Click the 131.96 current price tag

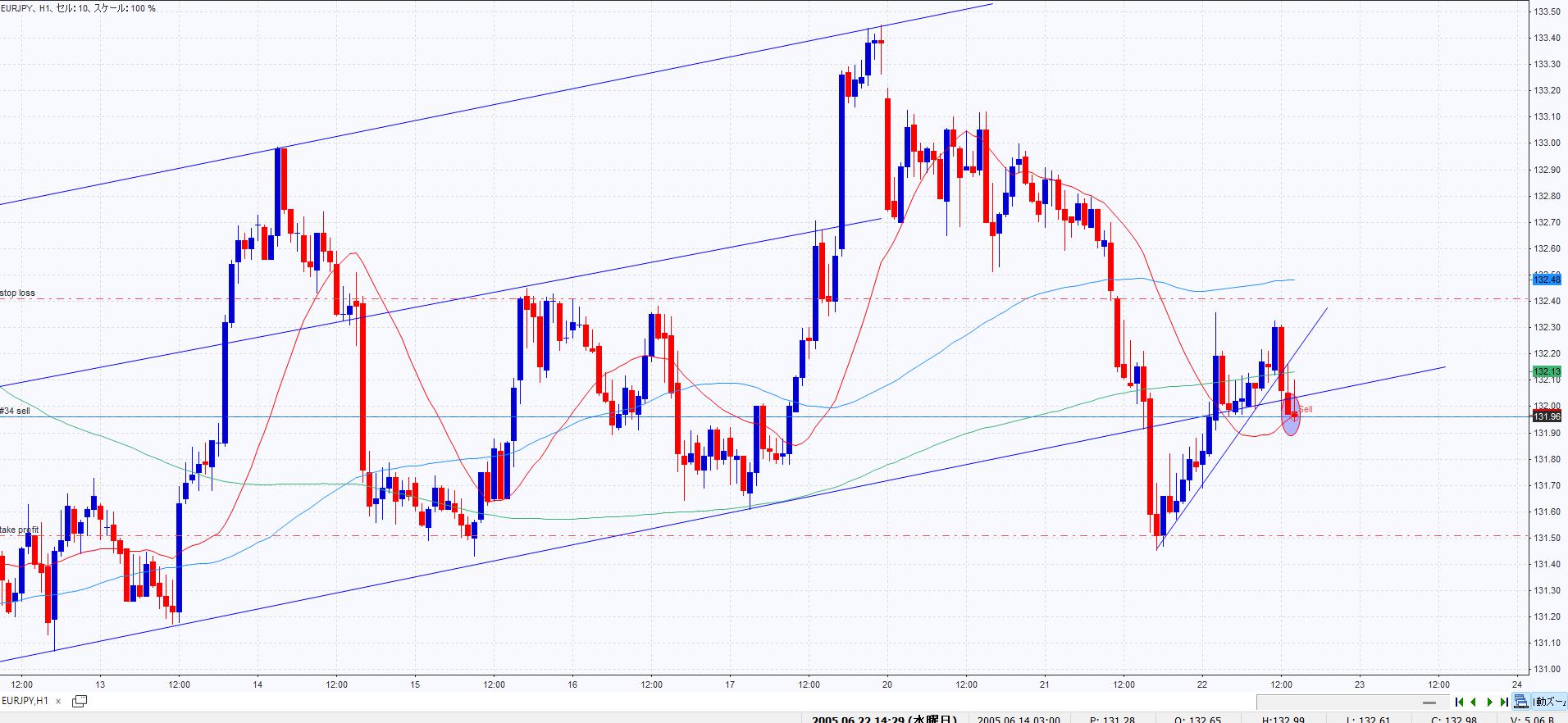(1546, 416)
